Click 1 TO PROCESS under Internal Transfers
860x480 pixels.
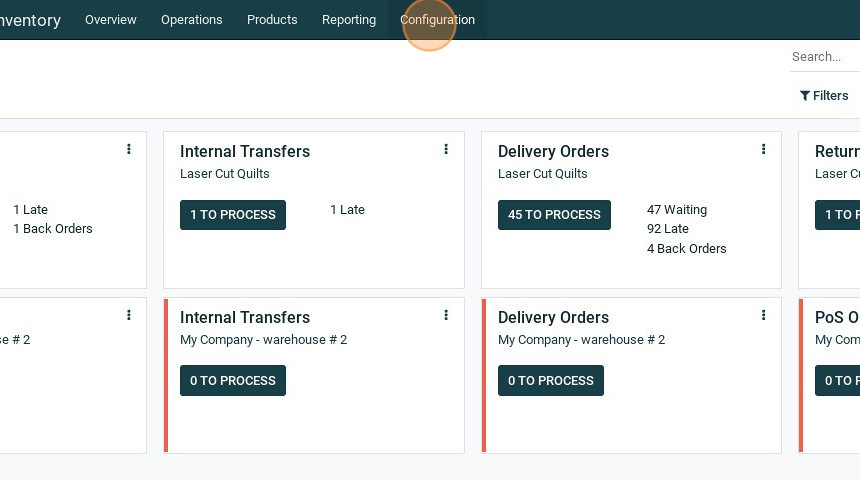click(x=233, y=215)
